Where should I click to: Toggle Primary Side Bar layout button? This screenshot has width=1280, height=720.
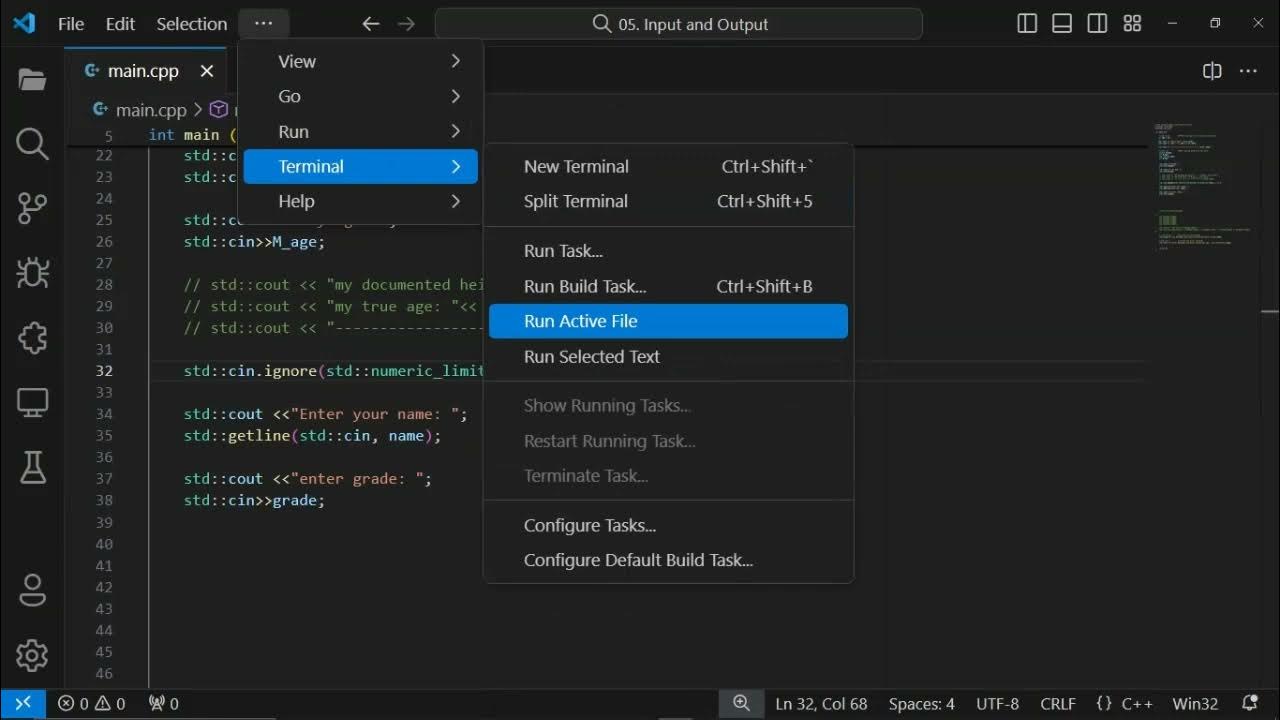click(1027, 24)
